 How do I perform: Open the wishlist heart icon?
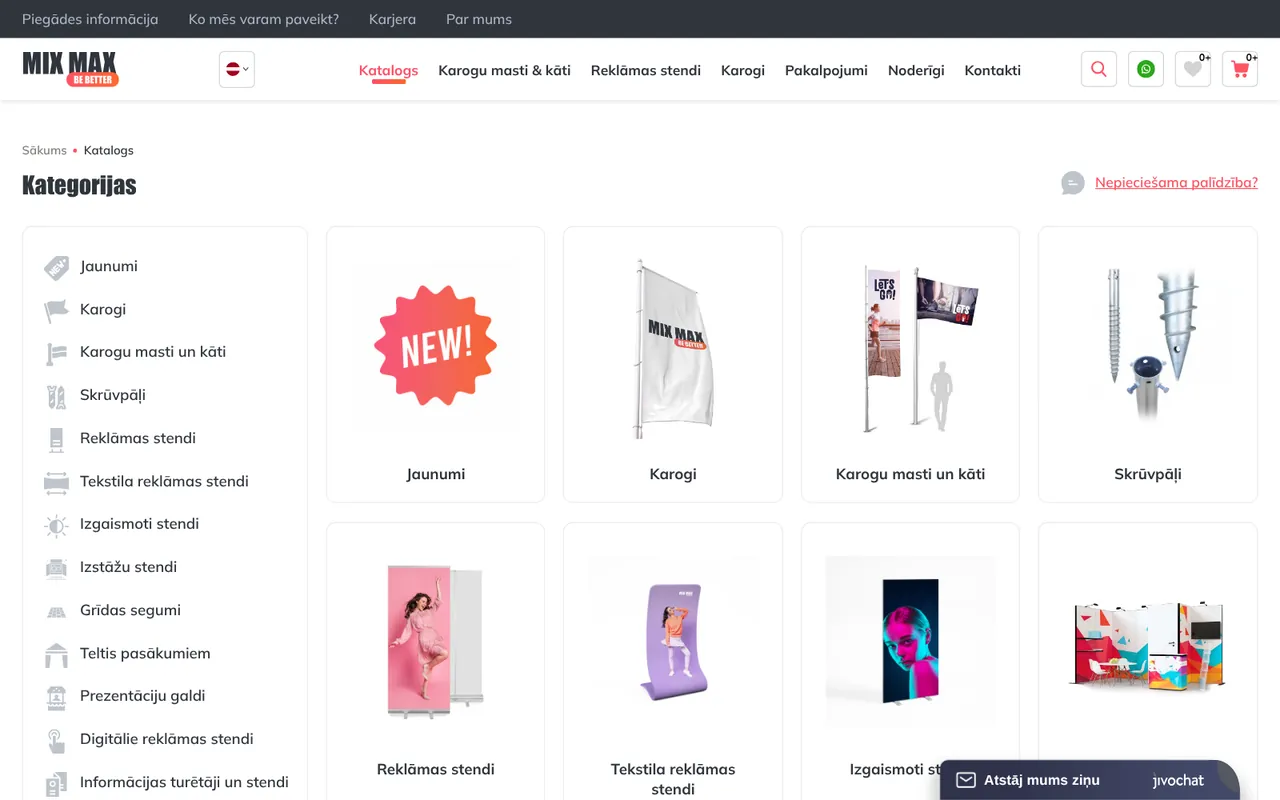coord(1193,69)
